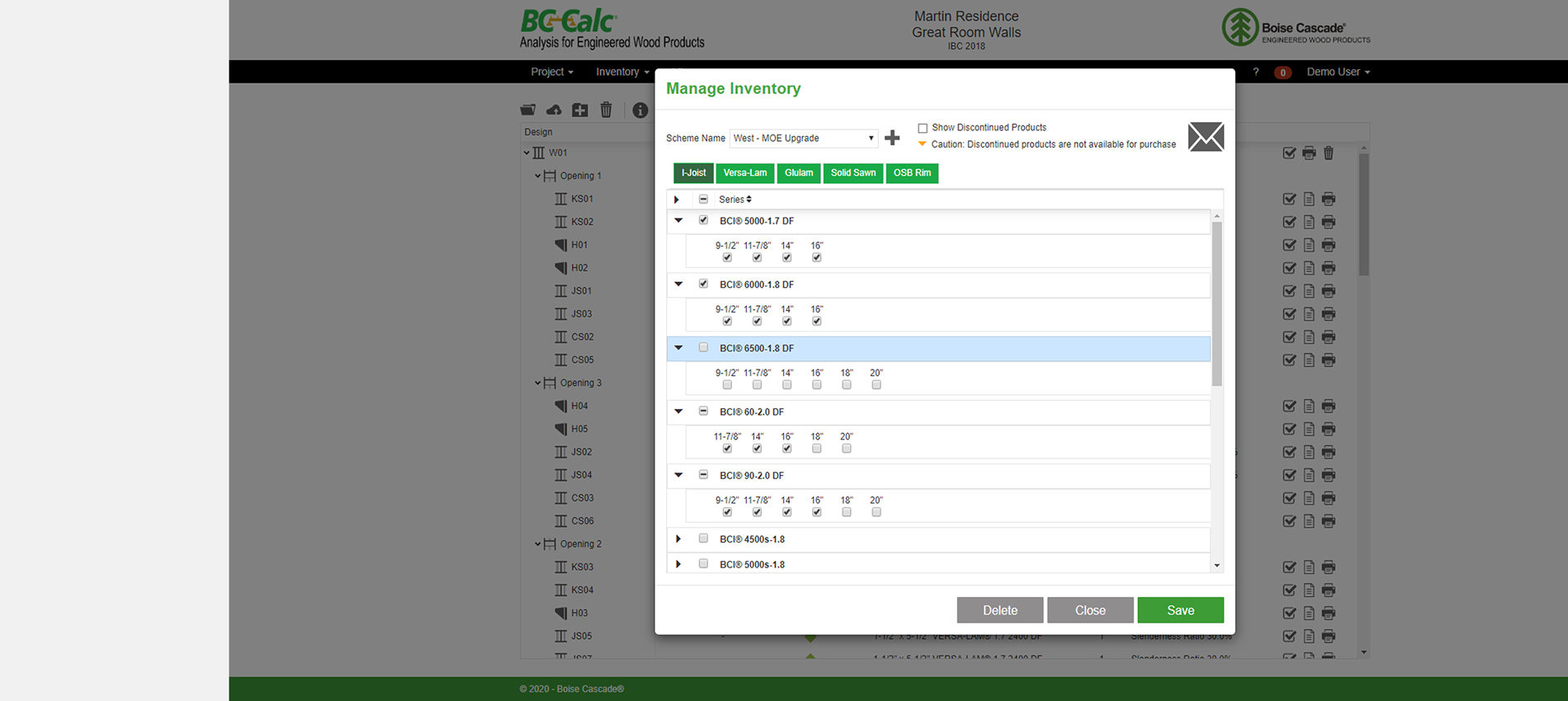This screenshot has height=701, width=1568.
Task: Switch to Versa-Lam tab
Action: pyautogui.click(x=745, y=173)
